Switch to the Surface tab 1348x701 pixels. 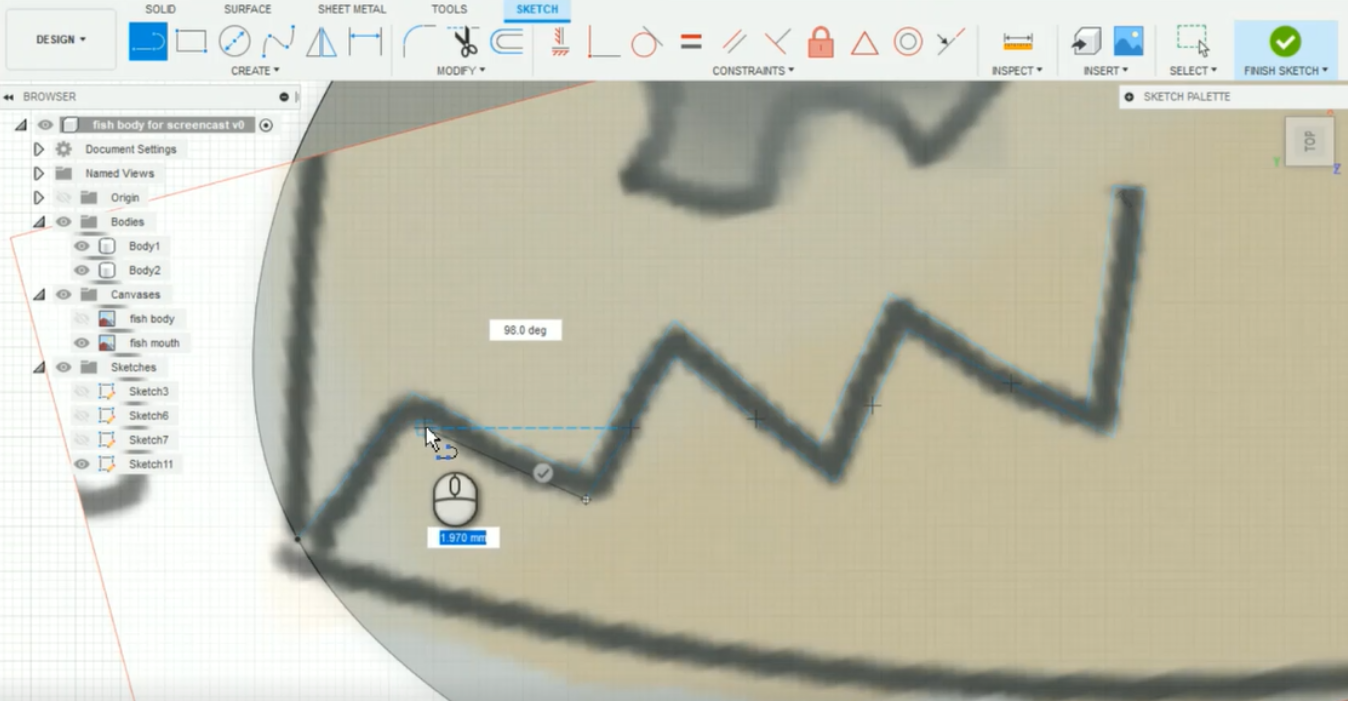(247, 9)
